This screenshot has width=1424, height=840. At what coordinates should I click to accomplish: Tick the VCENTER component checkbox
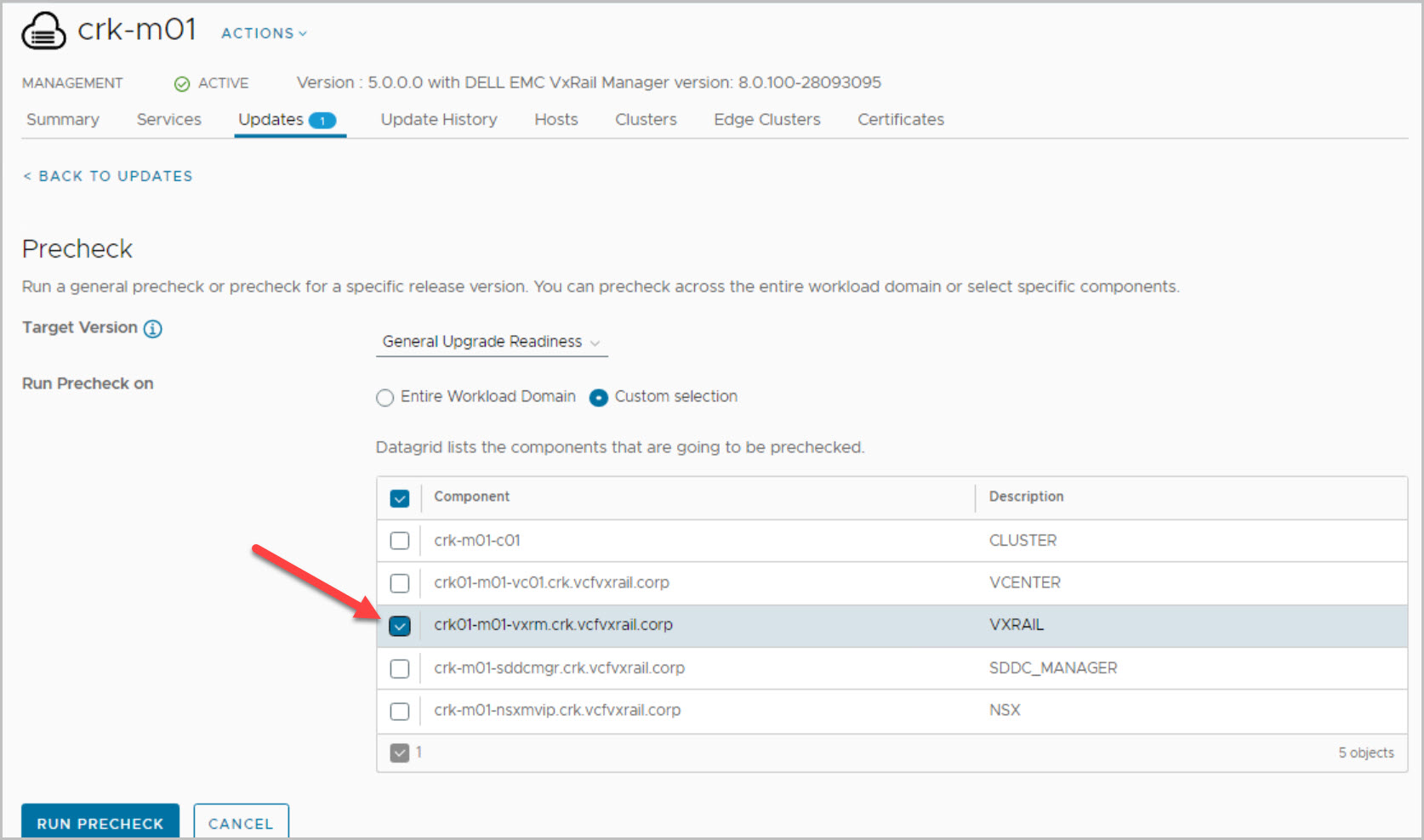pos(399,583)
